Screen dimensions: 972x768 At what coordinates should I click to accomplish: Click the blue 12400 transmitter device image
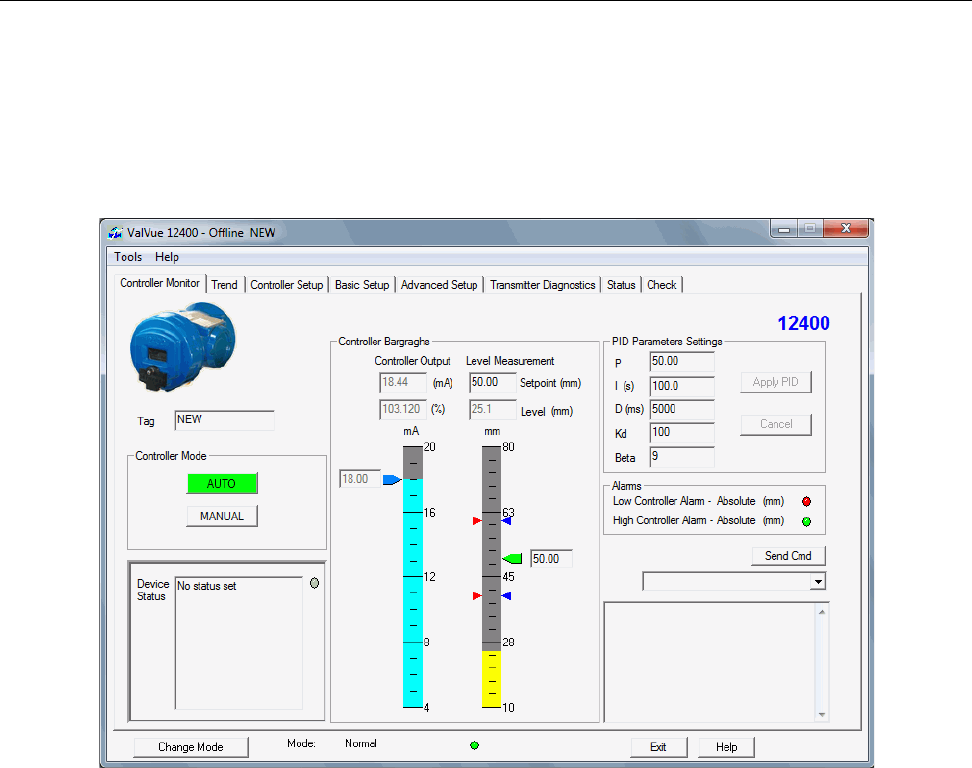(x=182, y=346)
